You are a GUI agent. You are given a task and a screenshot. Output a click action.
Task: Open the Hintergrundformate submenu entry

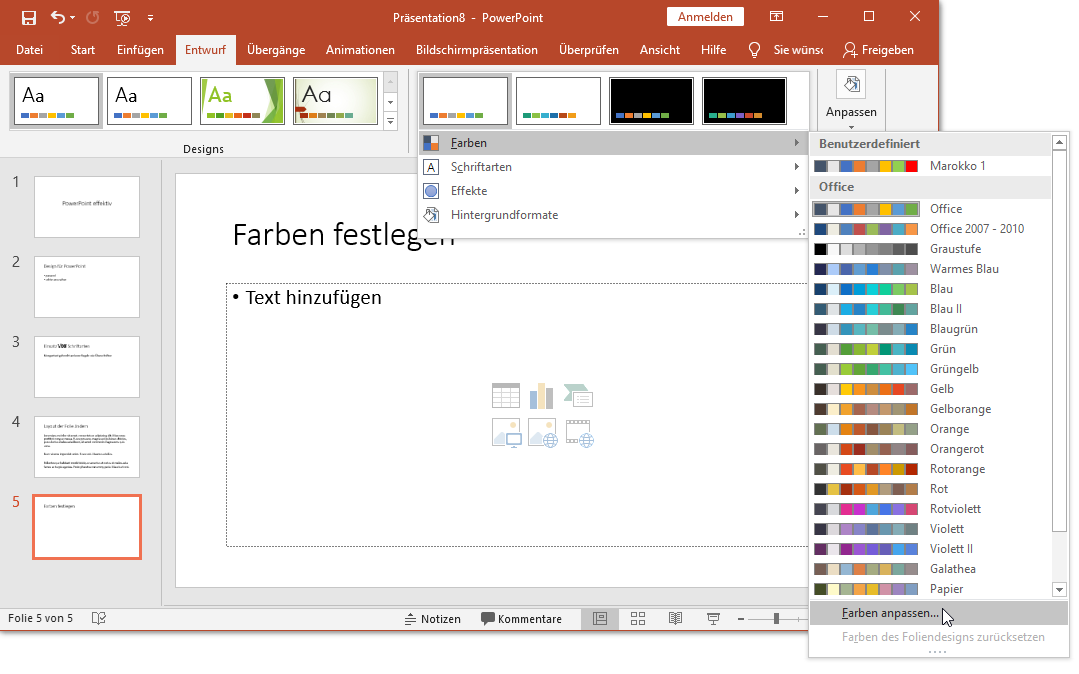612,215
